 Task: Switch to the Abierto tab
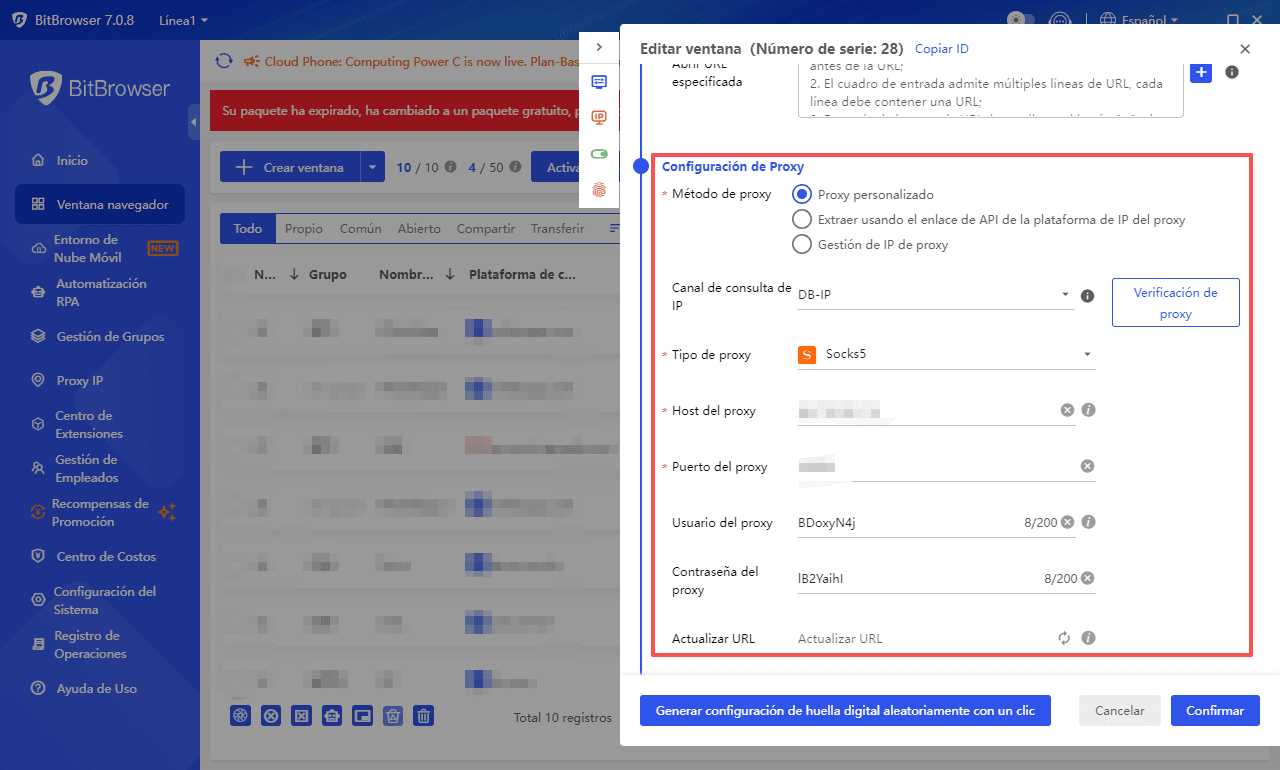coord(418,229)
